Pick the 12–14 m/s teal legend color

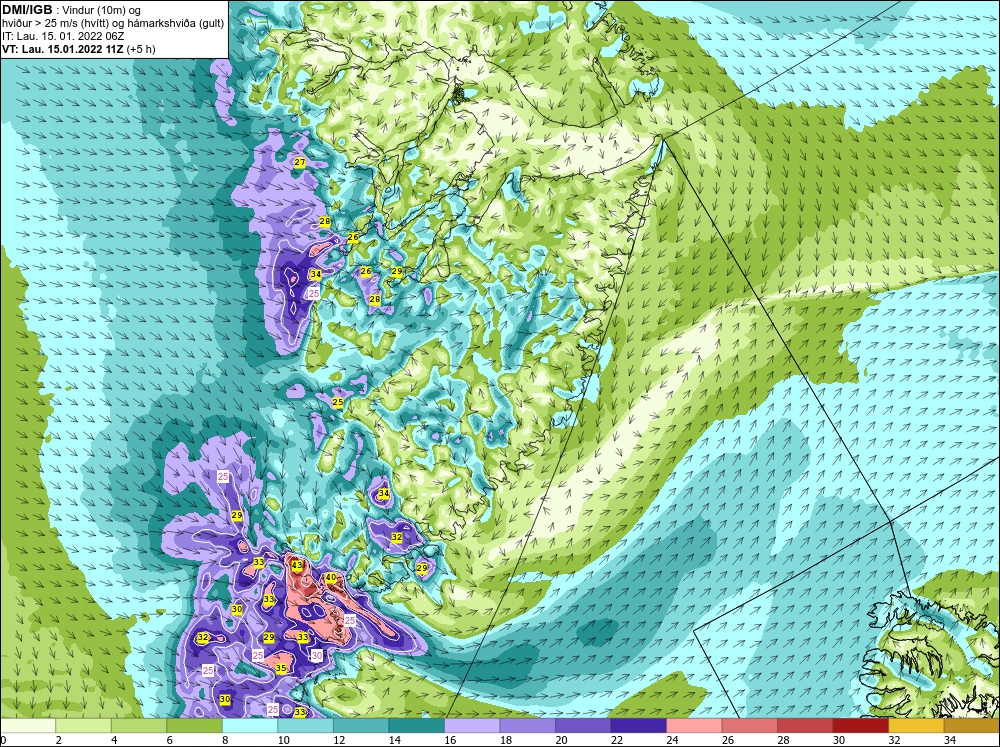(361, 726)
